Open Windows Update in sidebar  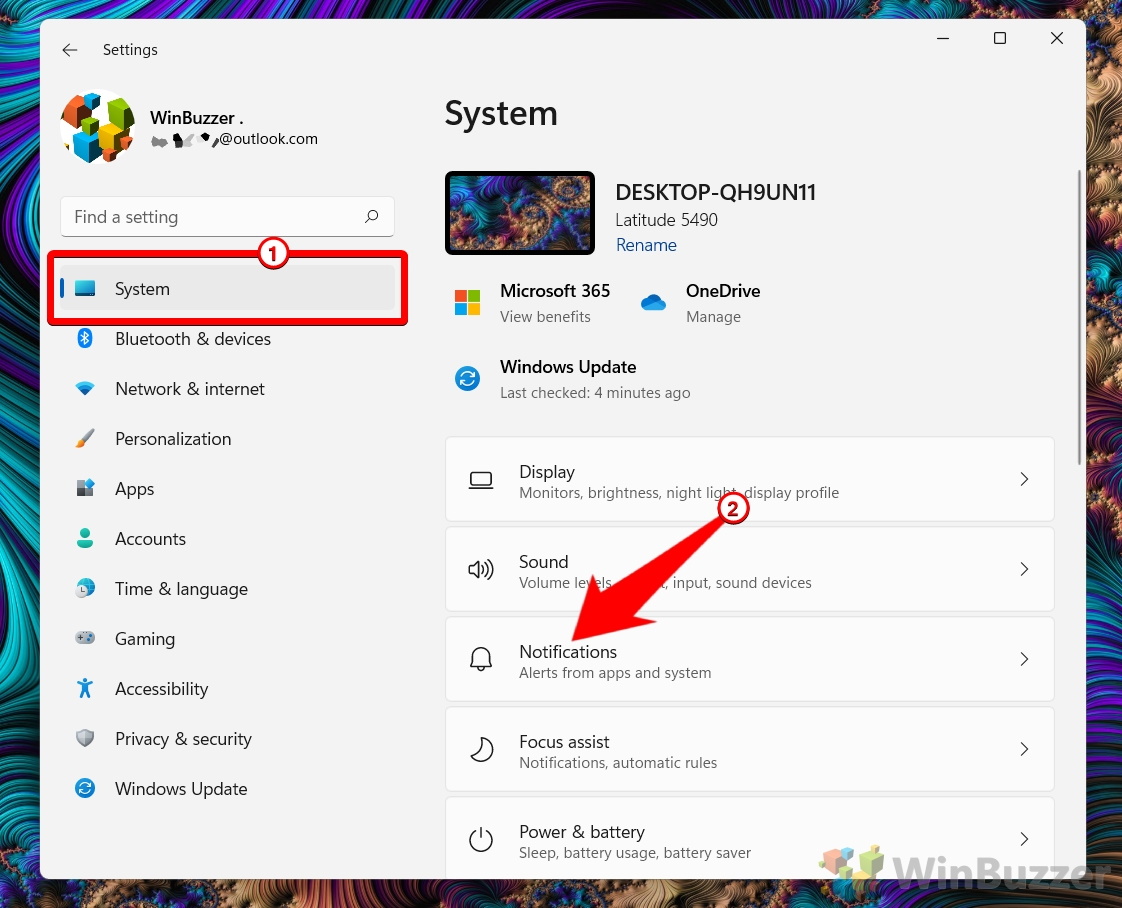coord(228,789)
